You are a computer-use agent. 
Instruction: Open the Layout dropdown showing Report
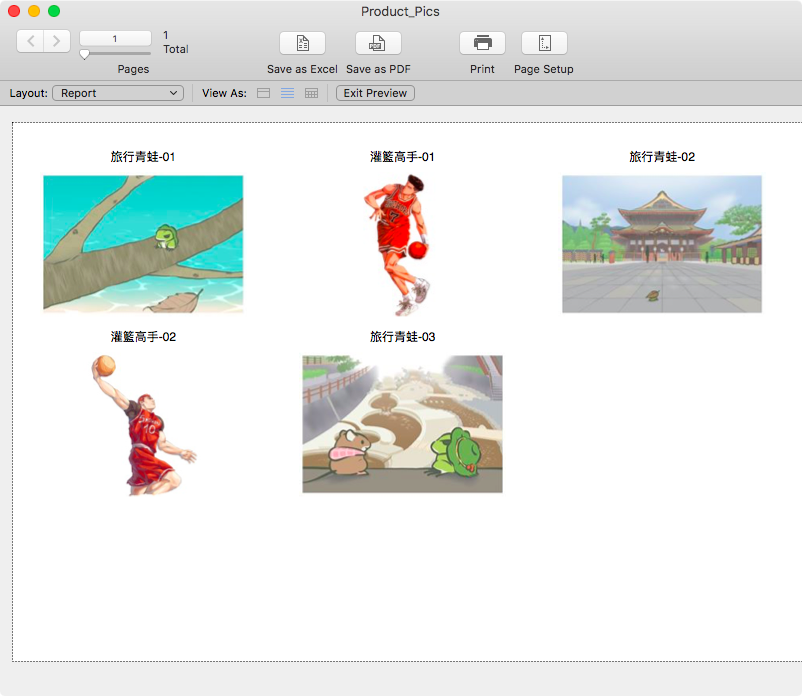coord(118,93)
